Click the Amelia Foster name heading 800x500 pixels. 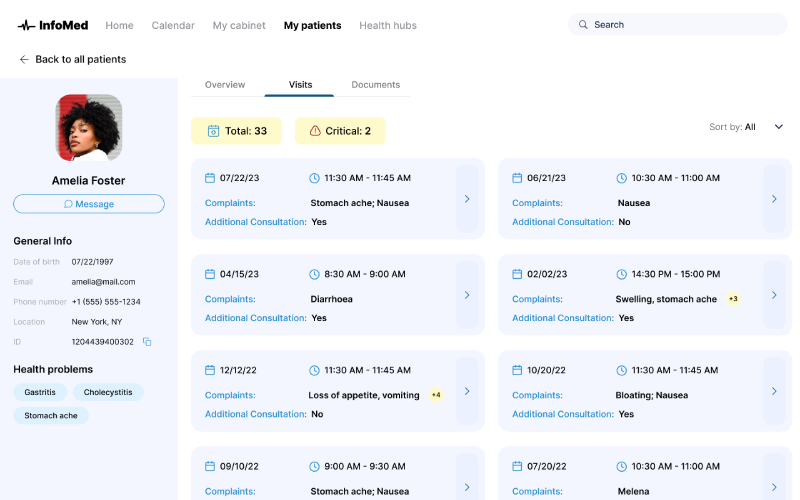click(x=88, y=181)
